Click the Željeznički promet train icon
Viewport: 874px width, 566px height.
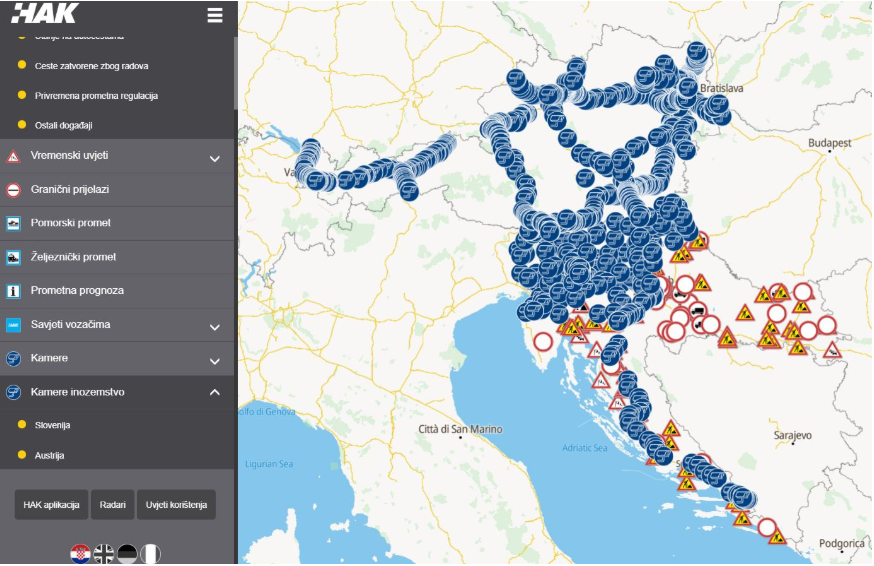(13, 257)
